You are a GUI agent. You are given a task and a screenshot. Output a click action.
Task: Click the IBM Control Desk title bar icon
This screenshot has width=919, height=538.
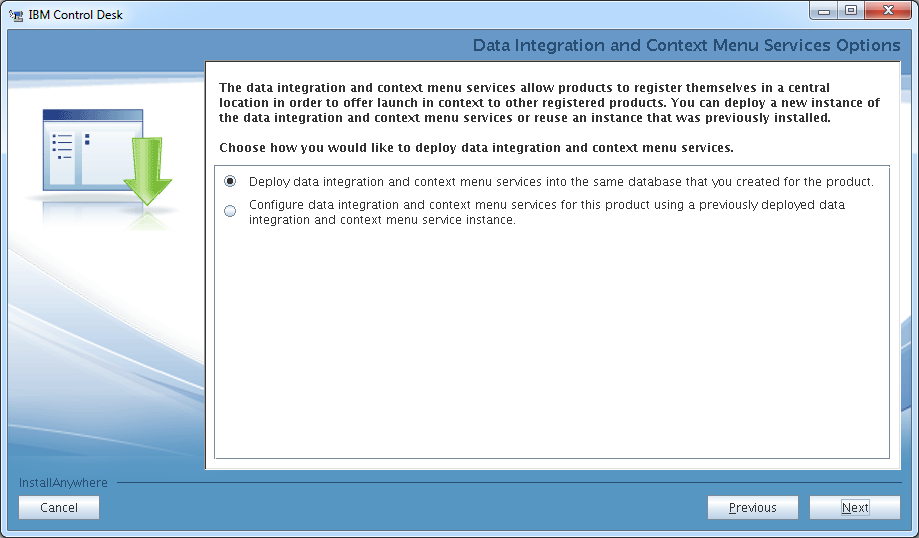point(16,15)
